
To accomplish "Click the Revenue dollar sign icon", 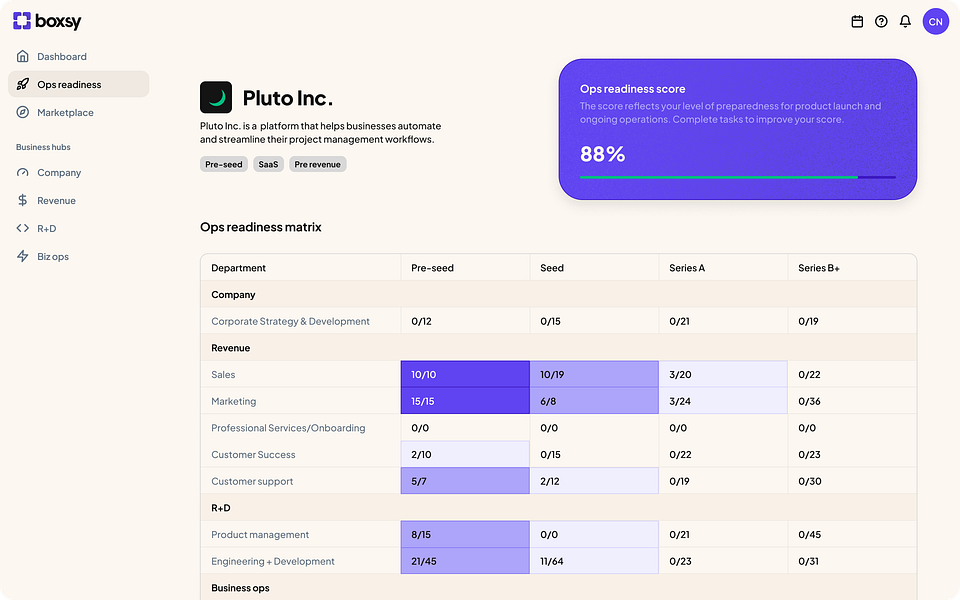I will pos(23,201).
